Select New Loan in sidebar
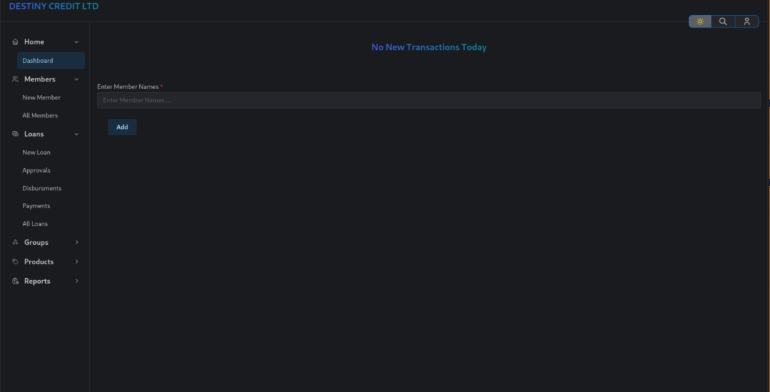The image size is (770, 392). click(x=36, y=152)
